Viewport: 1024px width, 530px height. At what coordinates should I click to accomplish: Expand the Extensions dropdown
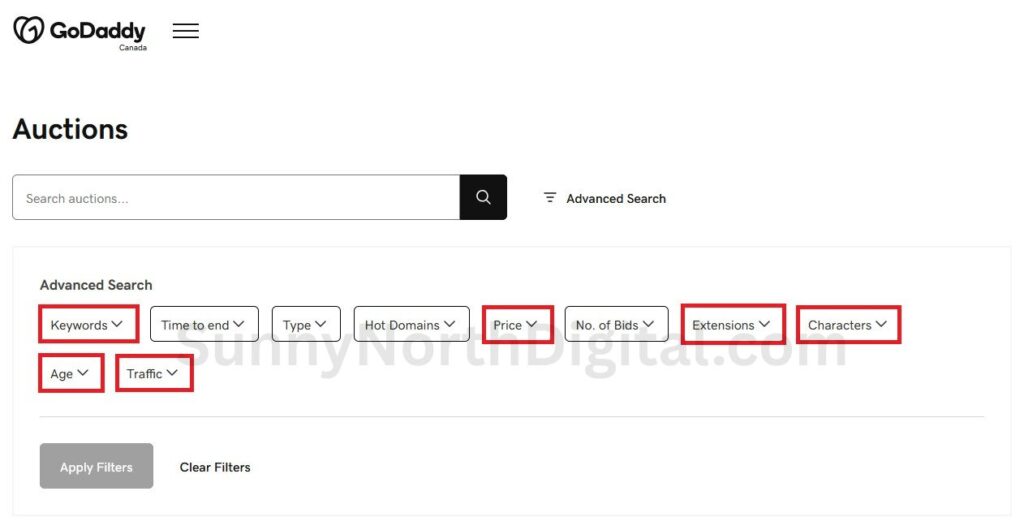pos(732,324)
